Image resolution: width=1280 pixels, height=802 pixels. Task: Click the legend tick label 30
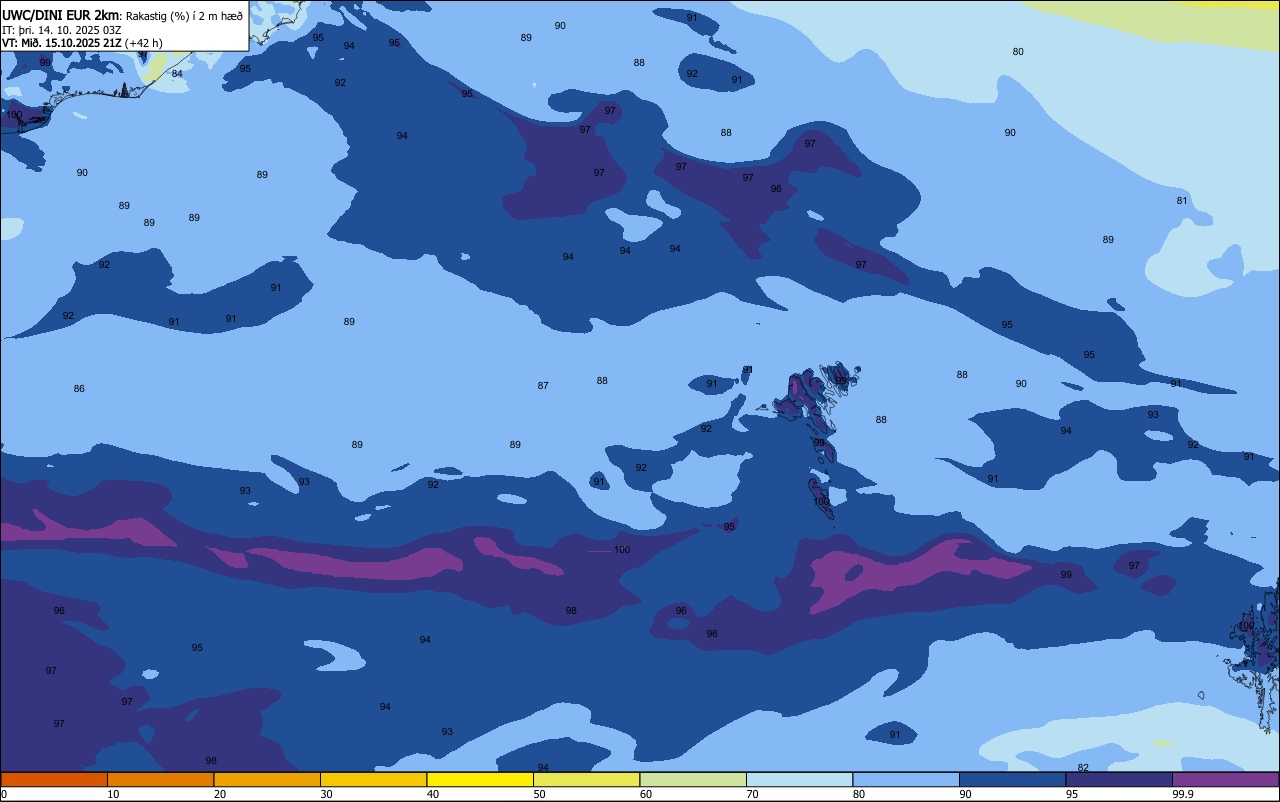point(326,794)
